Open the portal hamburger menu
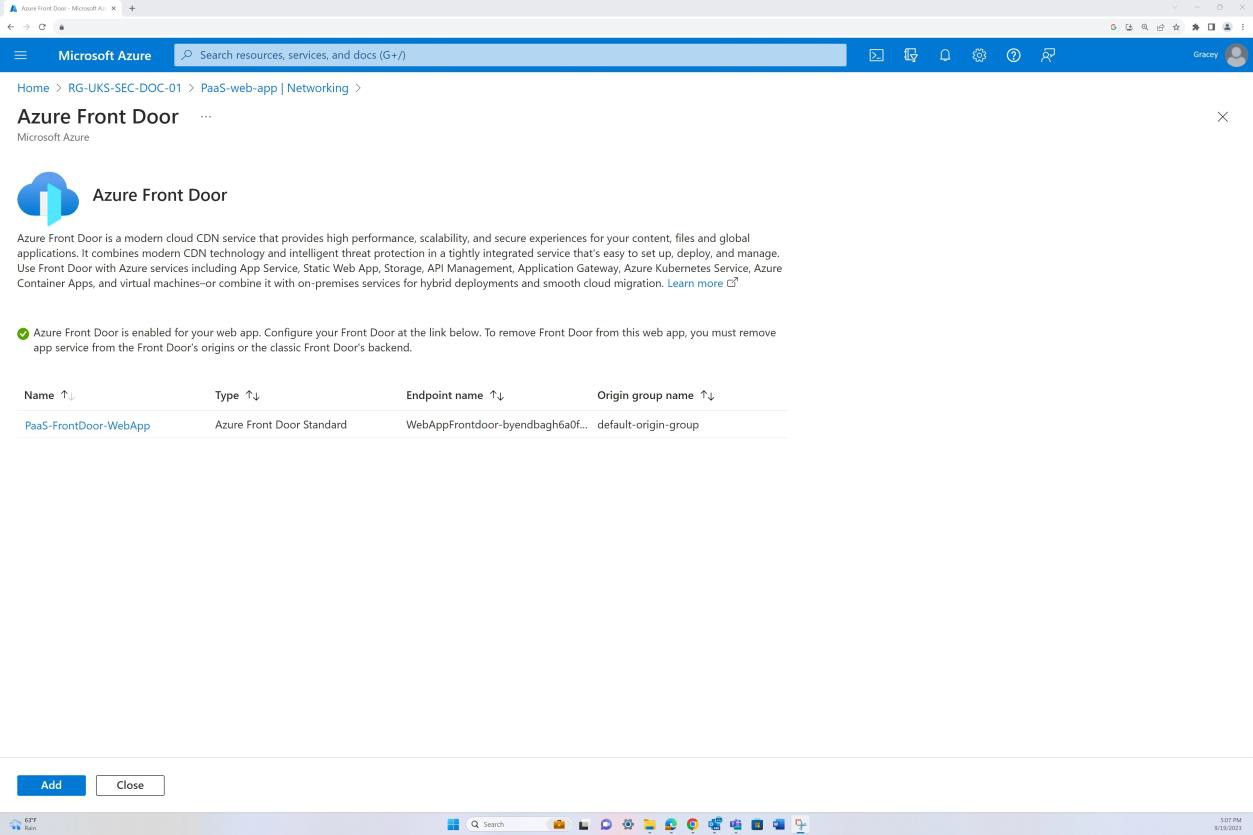 point(20,55)
